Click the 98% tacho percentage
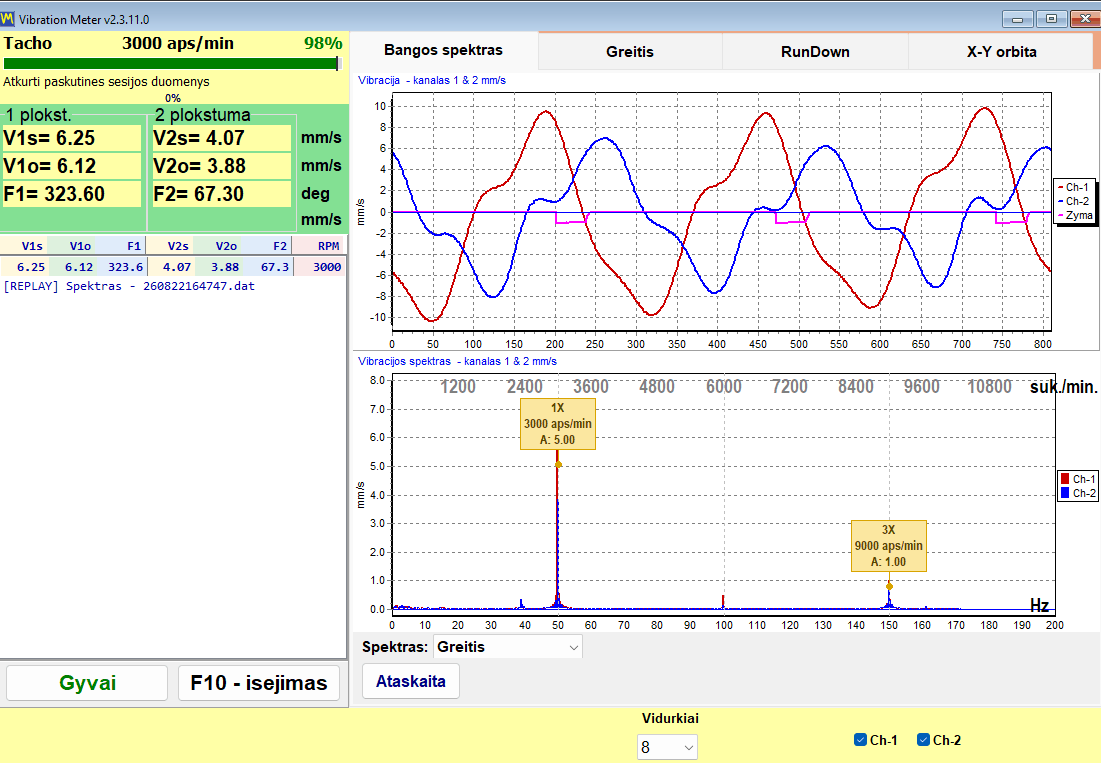Image resolution: width=1101 pixels, height=763 pixels. coord(323,43)
